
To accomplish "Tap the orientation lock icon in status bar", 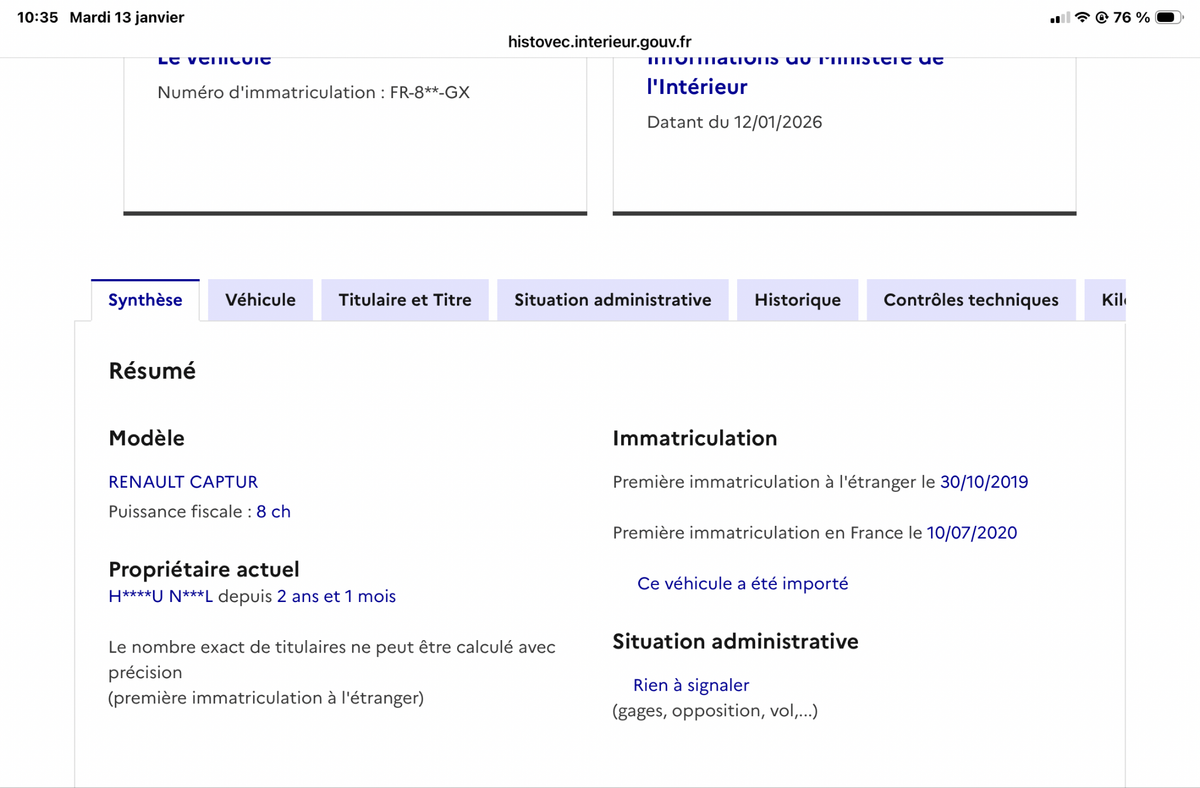I will coord(1102,16).
